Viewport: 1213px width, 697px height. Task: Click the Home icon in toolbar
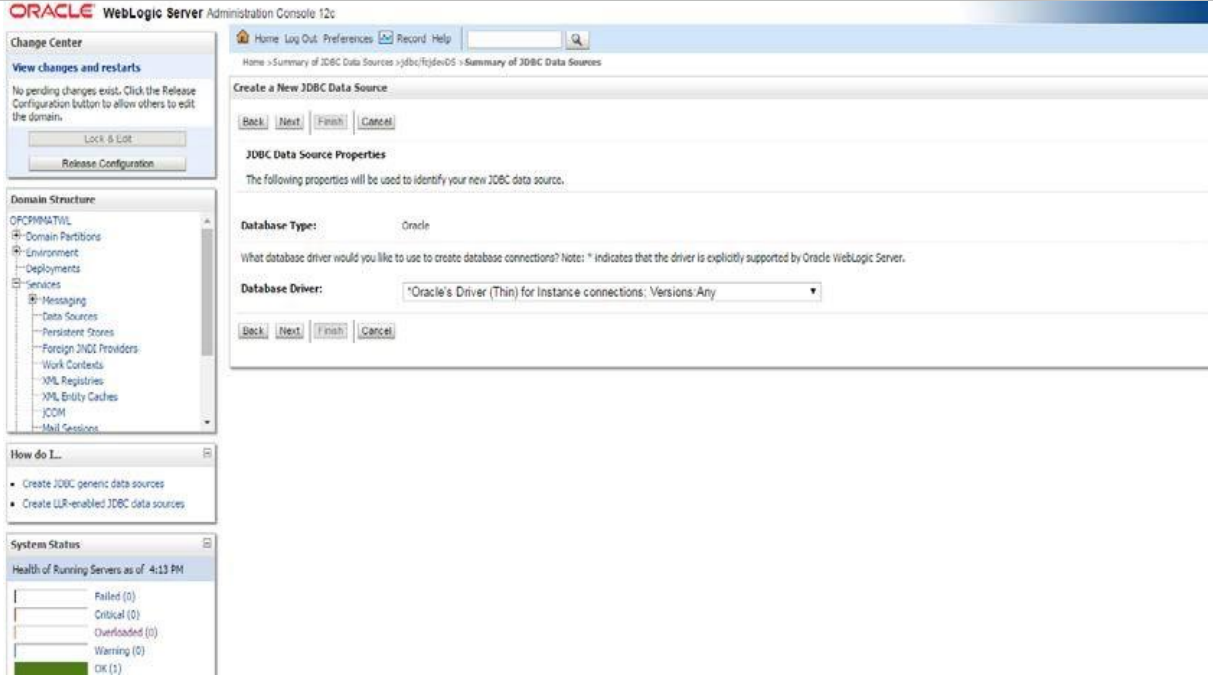(242, 39)
